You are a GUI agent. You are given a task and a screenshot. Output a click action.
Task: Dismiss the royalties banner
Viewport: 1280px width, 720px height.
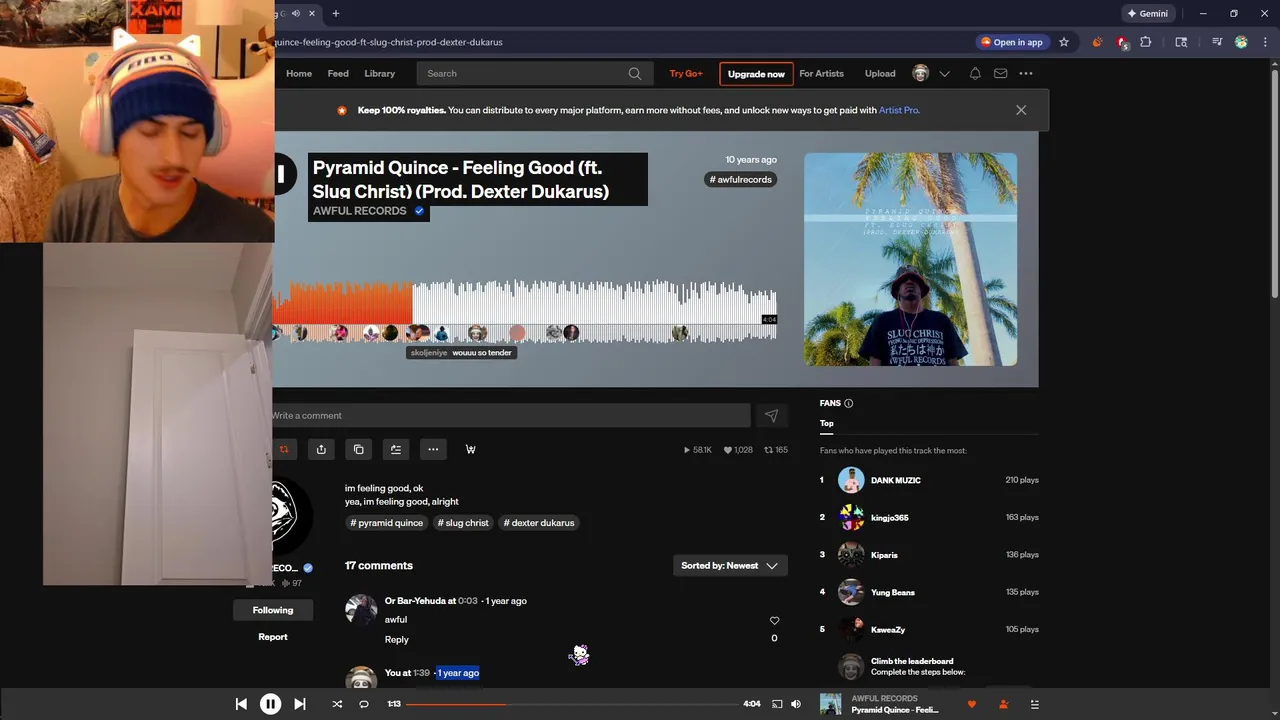pos(1021,110)
